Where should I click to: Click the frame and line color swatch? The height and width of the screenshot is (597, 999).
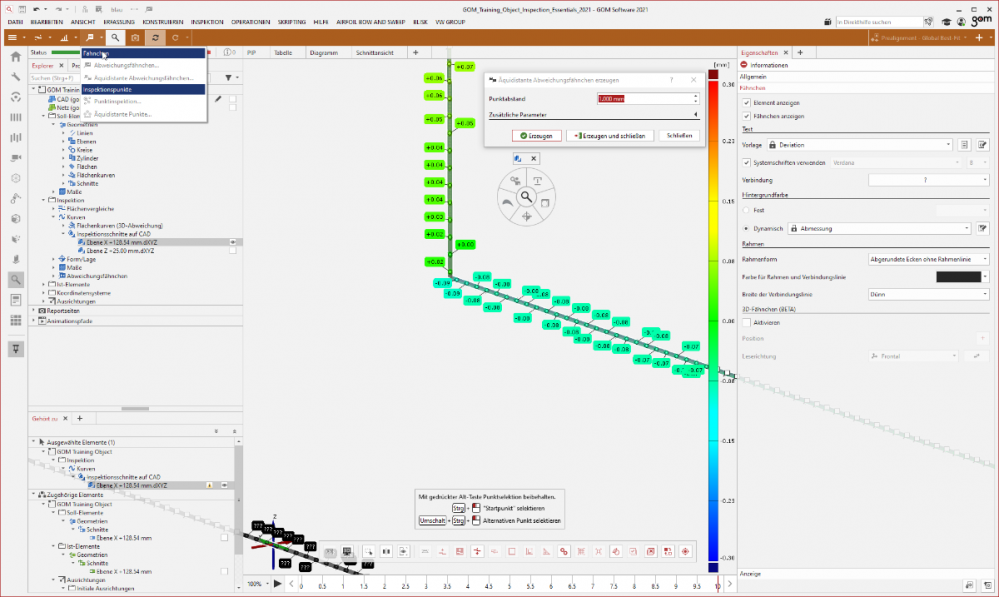point(959,277)
